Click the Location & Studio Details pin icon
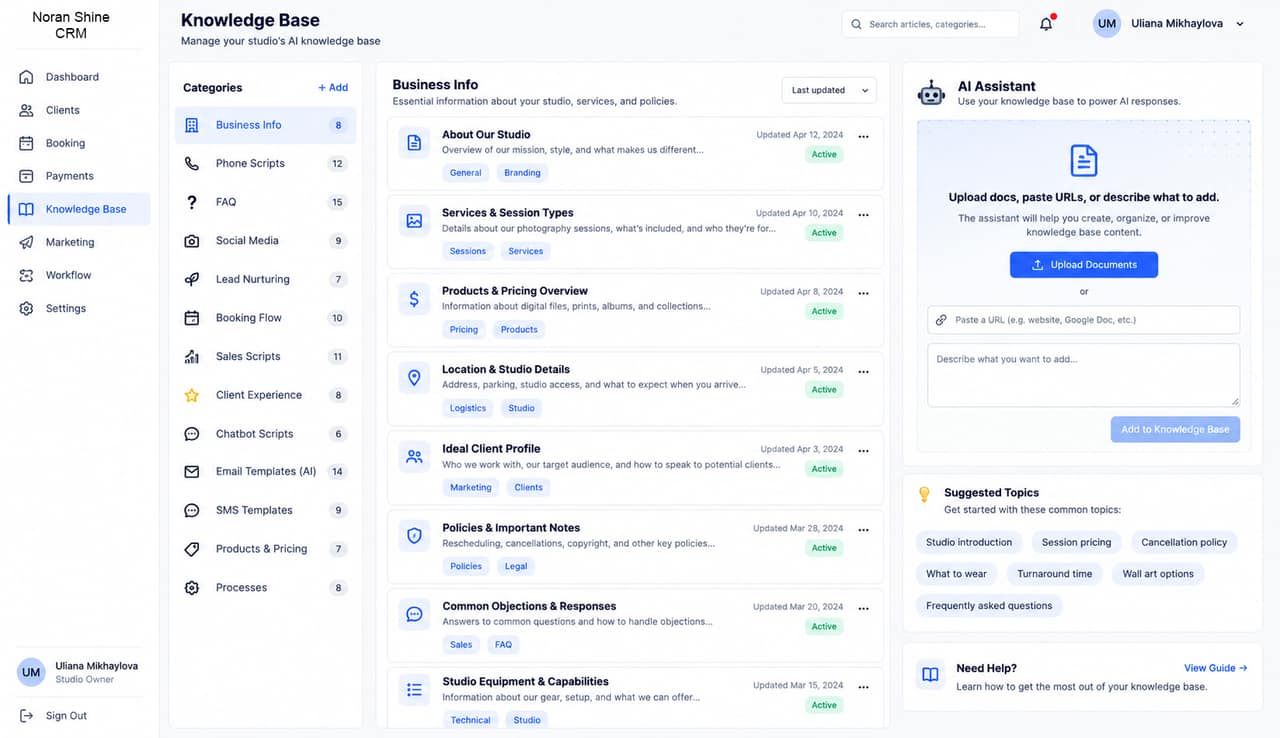This screenshot has width=1280, height=738. 414,378
